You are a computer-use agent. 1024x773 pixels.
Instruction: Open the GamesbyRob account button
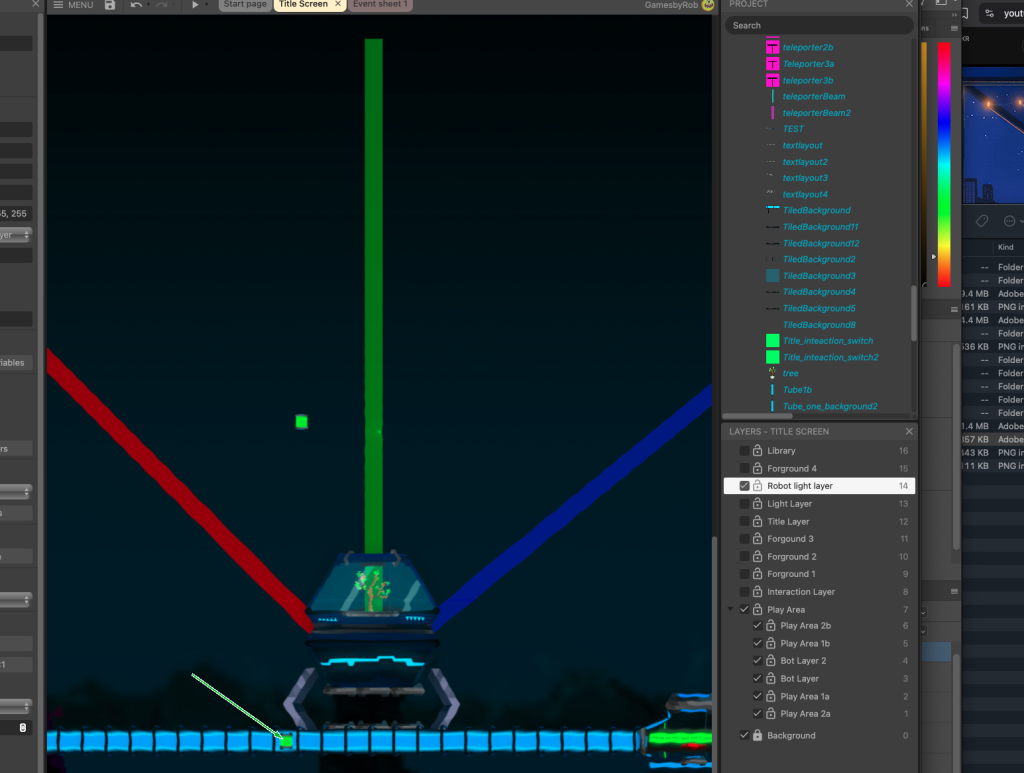(x=679, y=5)
